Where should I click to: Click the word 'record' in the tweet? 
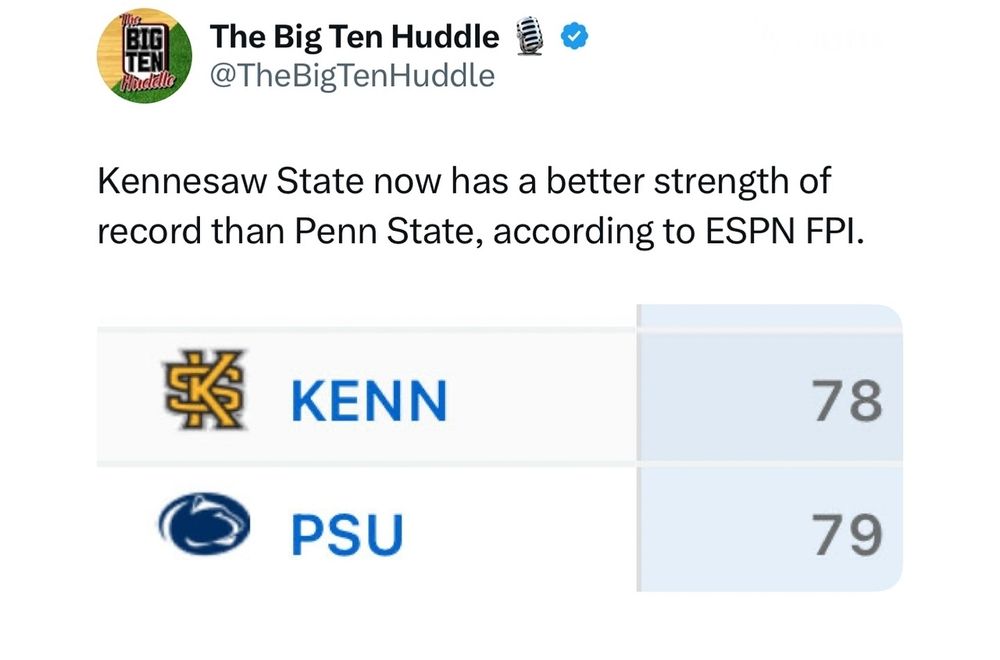point(149,230)
